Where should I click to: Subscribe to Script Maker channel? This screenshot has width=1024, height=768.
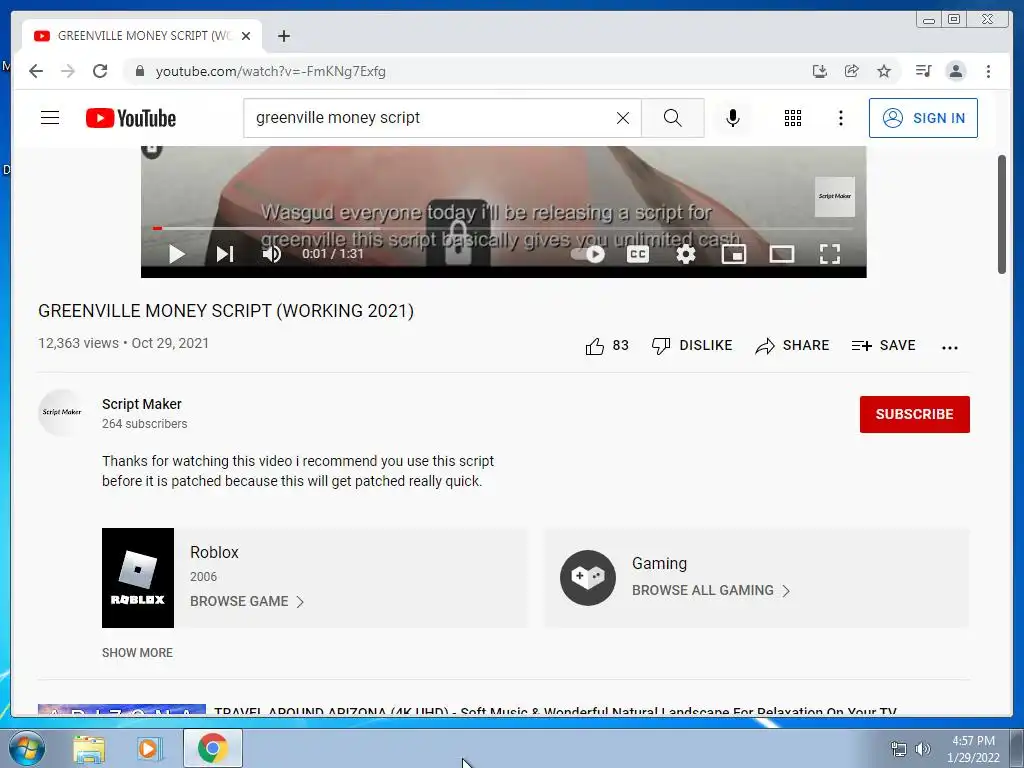tap(914, 414)
